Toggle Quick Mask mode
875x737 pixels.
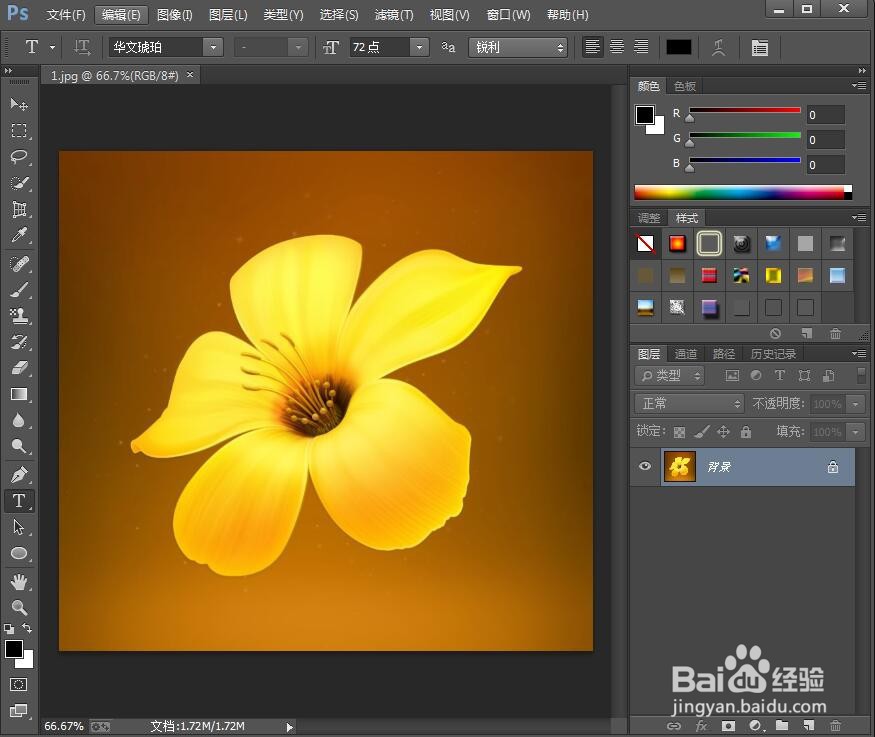(x=18, y=685)
